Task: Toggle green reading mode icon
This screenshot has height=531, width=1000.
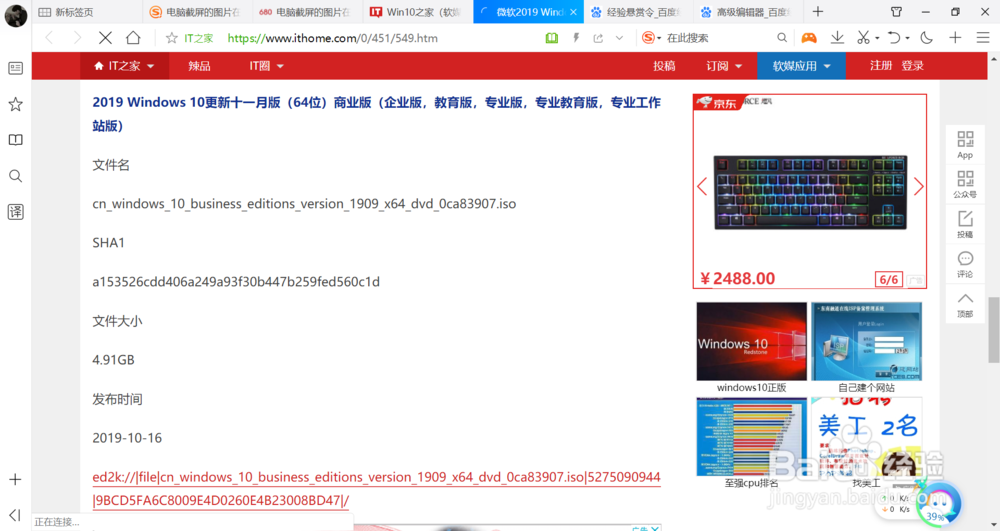Action: click(x=552, y=38)
